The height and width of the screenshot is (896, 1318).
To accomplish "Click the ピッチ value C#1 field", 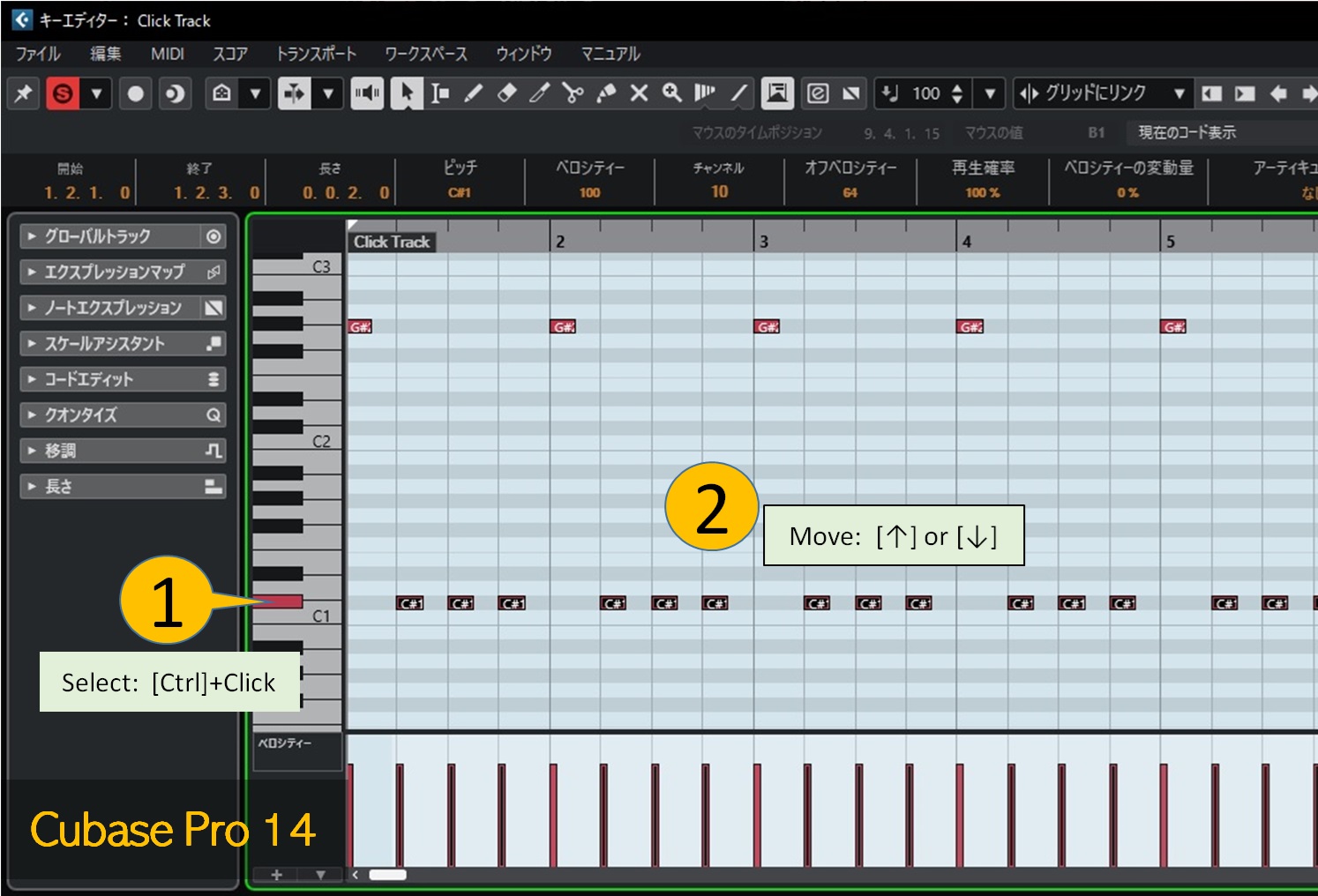I will (460, 192).
